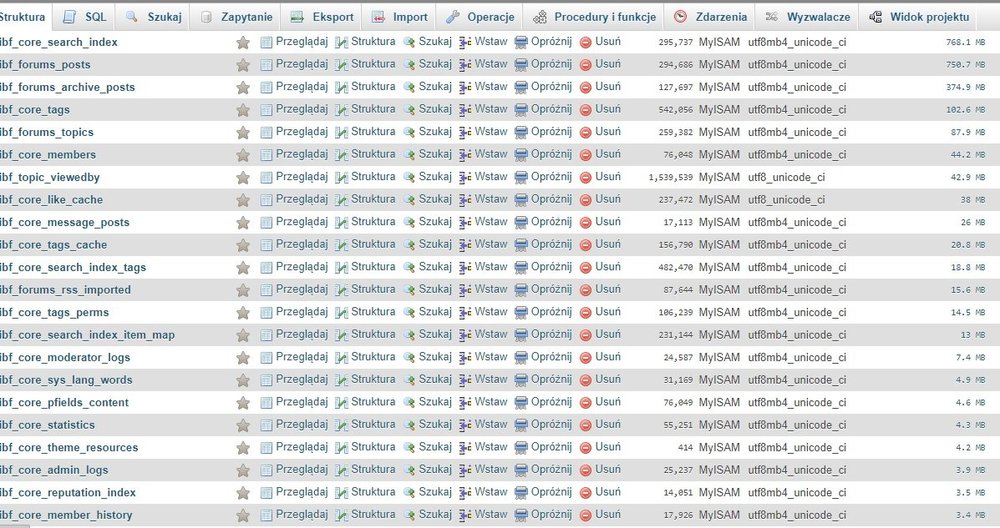Screen dimensions: 1000x528
Task: Click Structure icon in ibf_forums_archive_posts row
Action: pyautogui.click(x=342, y=87)
